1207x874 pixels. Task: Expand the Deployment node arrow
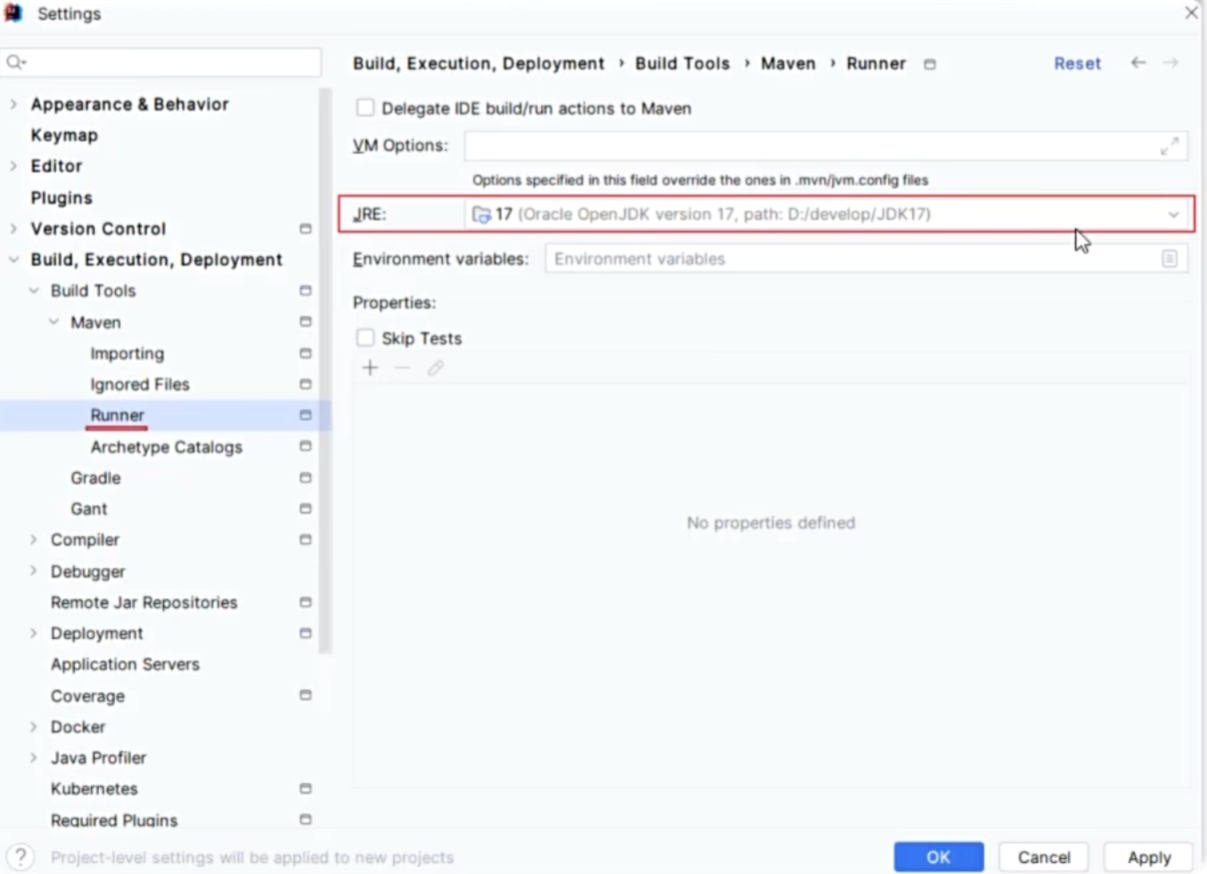coord(33,633)
